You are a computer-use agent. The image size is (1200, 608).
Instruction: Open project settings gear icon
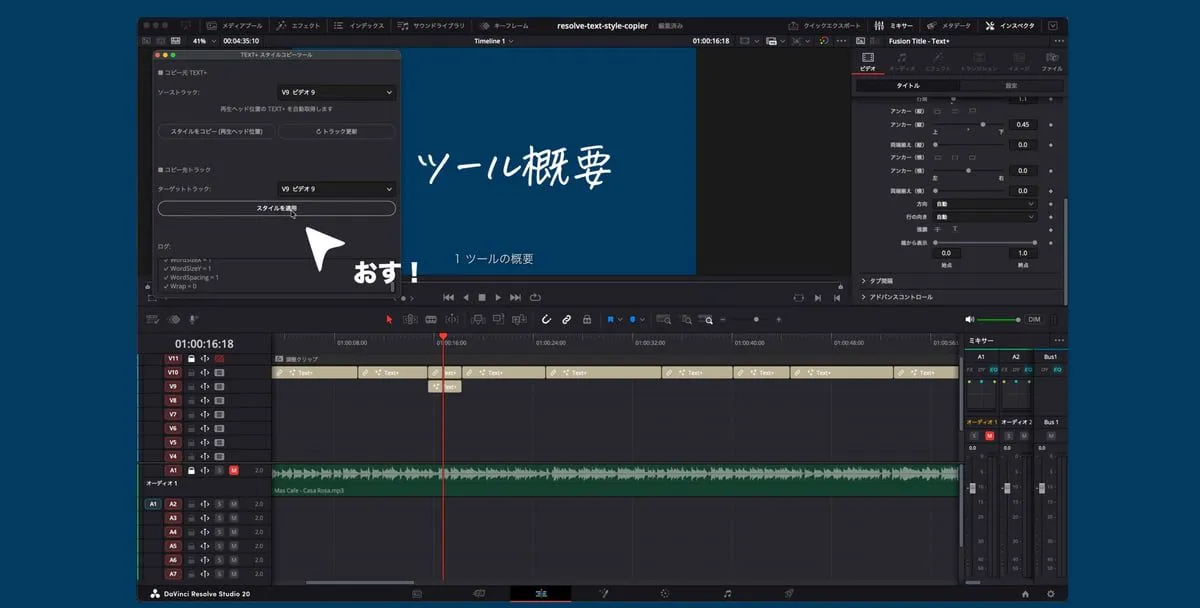pos(1050,594)
